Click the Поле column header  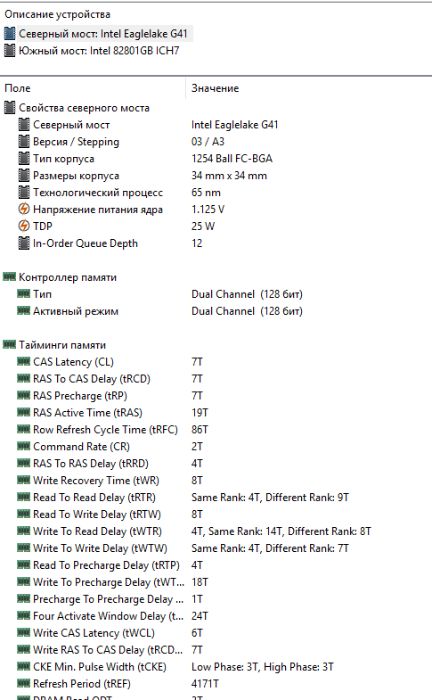click(x=17, y=88)
